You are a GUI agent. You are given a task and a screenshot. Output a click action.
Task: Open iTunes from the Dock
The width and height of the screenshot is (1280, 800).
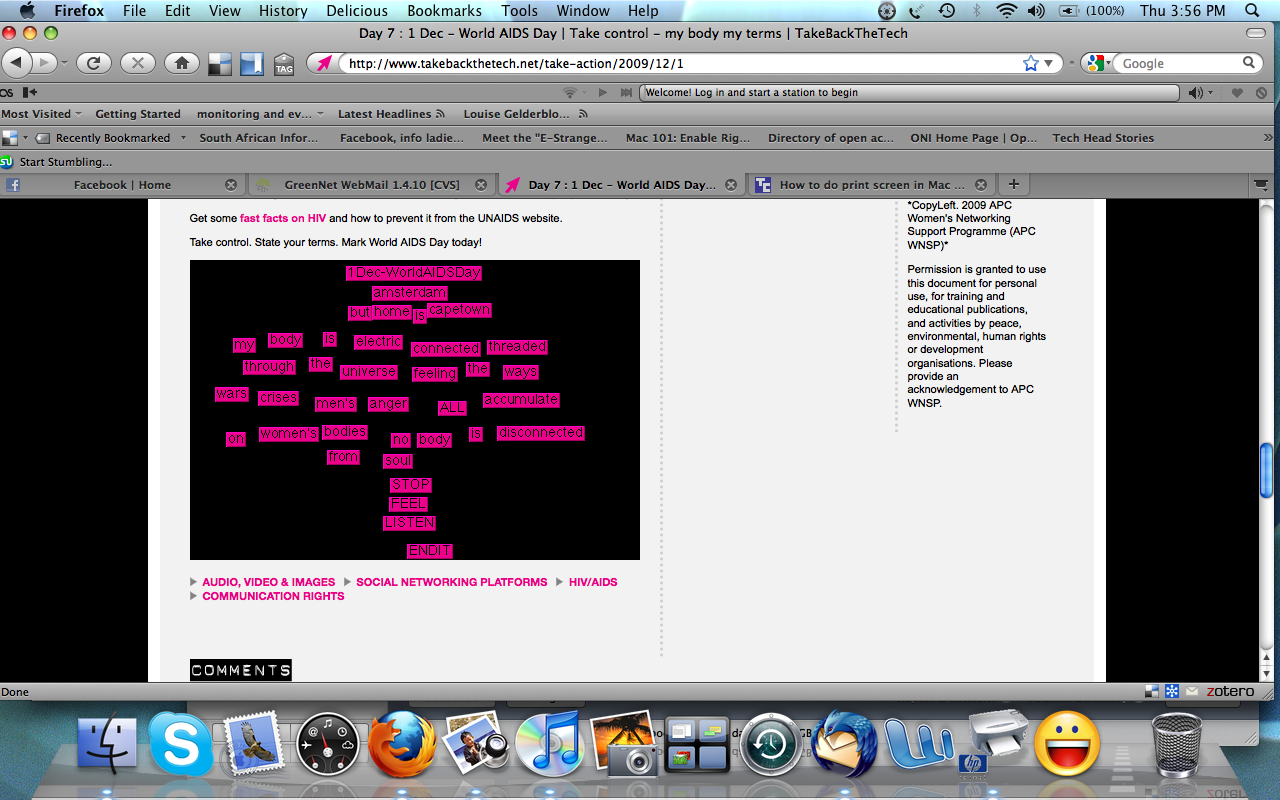548,745
